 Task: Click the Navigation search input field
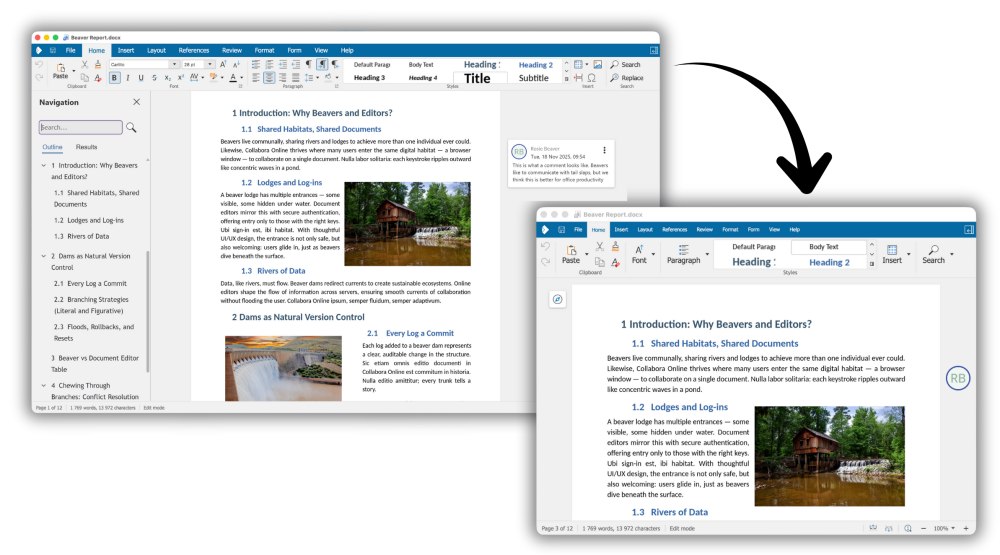pos(80,128)
